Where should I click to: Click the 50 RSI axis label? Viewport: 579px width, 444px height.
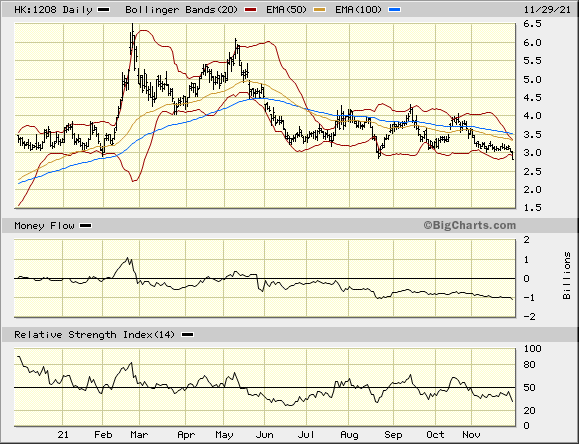coord(529,388)
